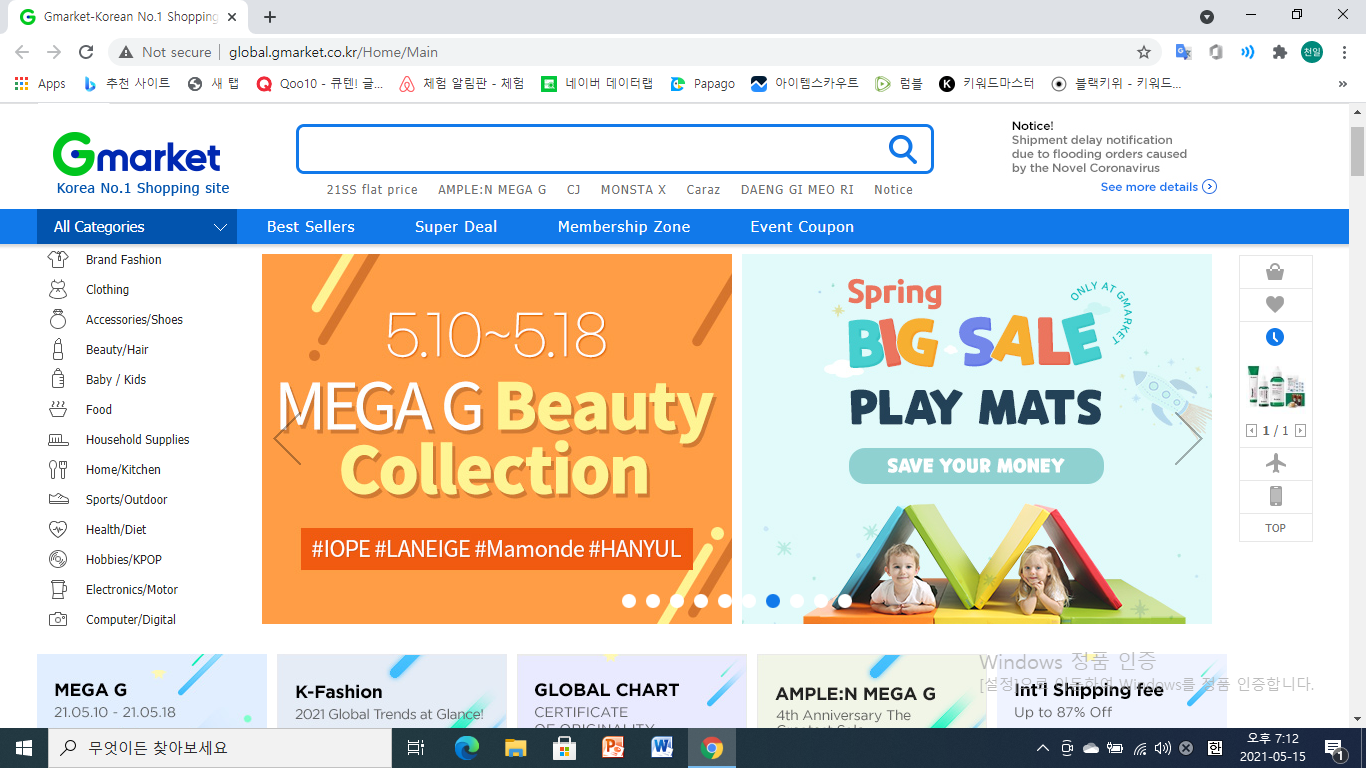Go to next recently viewed item
The height and width of the screenshot is (768, 1366).
point(1300,431)
